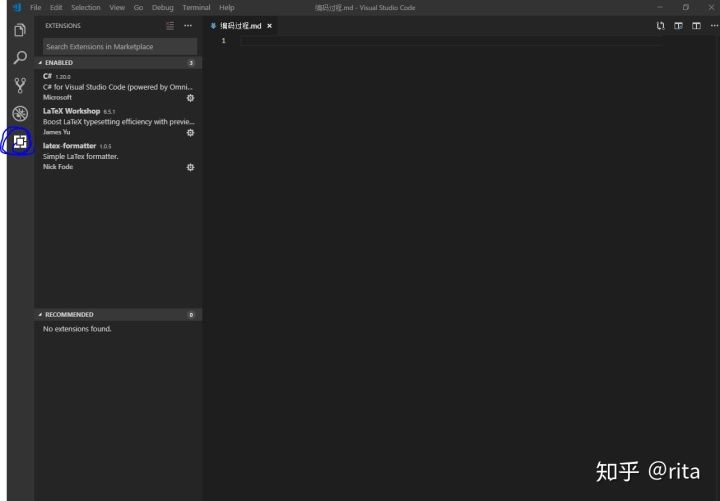Click the Nick Fode publisher name
The height and width of the screenshot is (501, 720).
58,167
